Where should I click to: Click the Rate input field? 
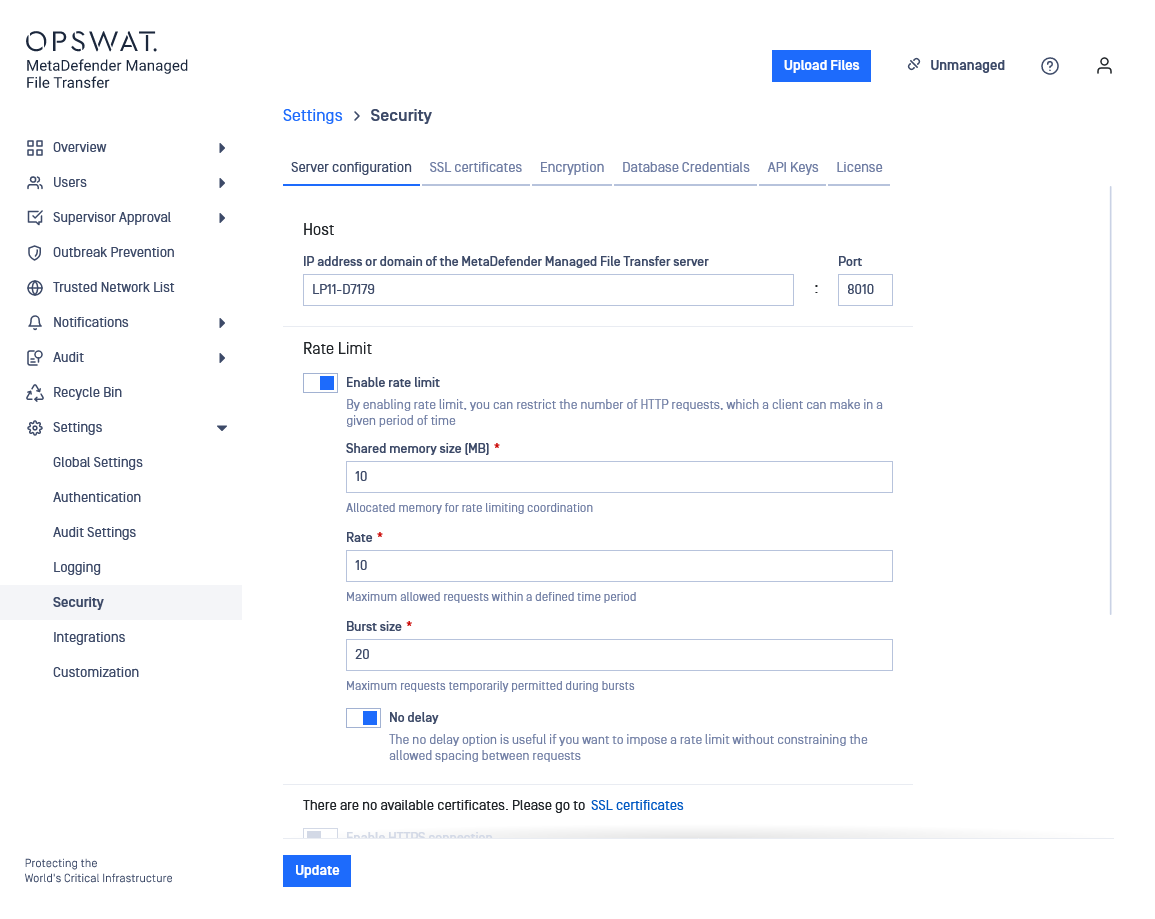pyautogui.click(x=619, y=566)
